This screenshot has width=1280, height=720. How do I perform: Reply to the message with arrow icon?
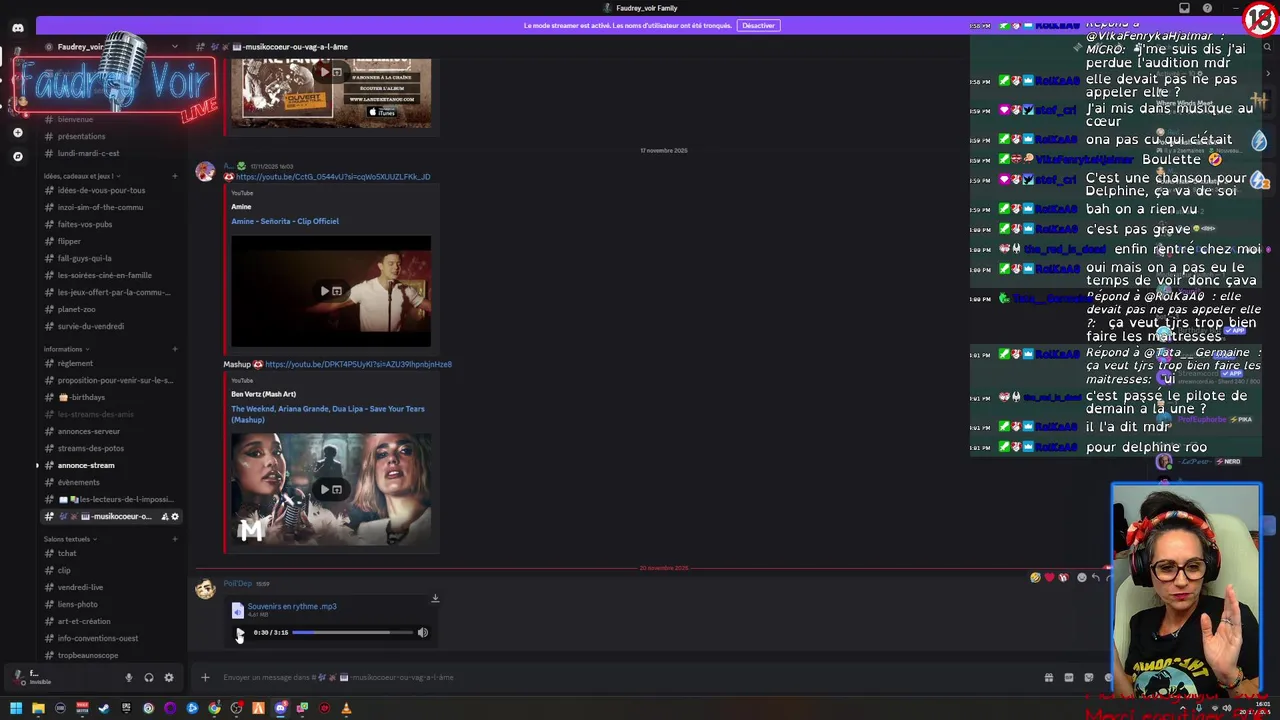pos(1096,578)
